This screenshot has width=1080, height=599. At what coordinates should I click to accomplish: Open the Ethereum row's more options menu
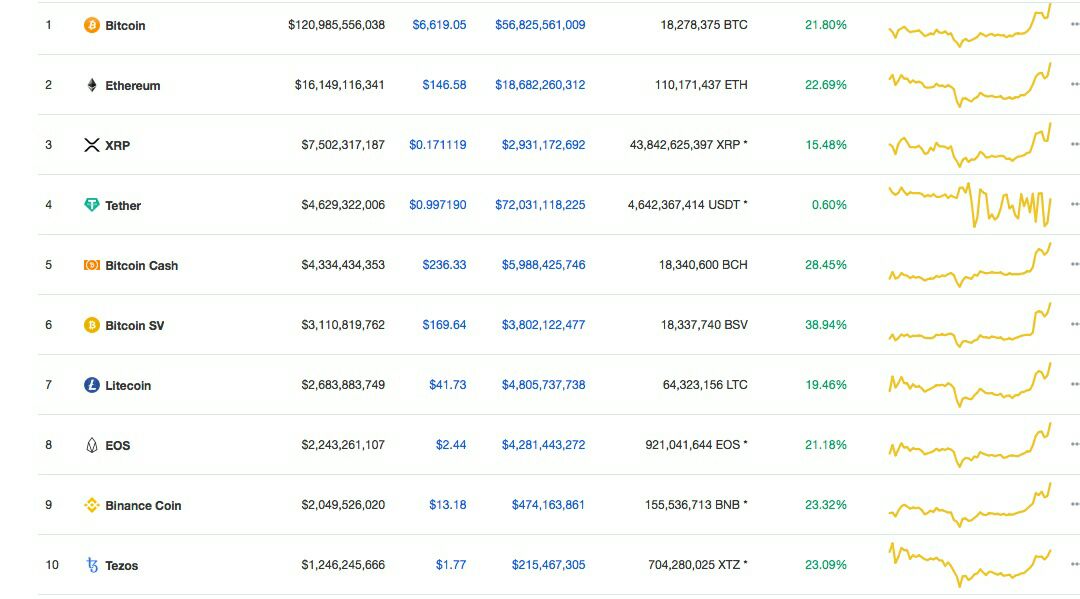[x=1074, y=85]
